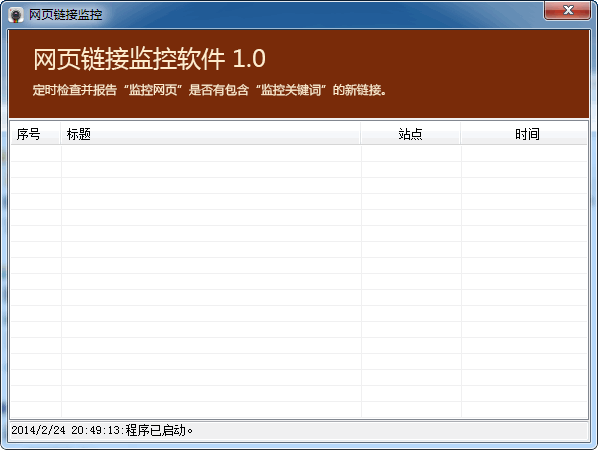Click the camera app icon in title bar
The width and height of the screenshot is (598, 450).
(x=16, y=15)
